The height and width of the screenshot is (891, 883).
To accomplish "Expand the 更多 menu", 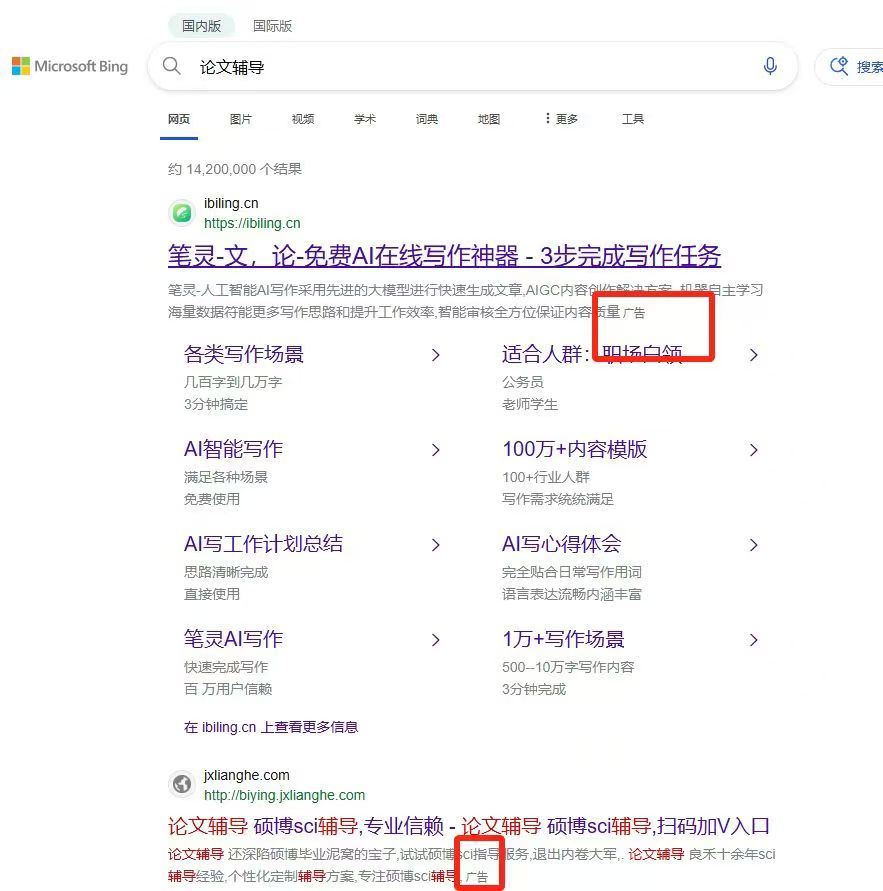I will (x=561, y=119).
